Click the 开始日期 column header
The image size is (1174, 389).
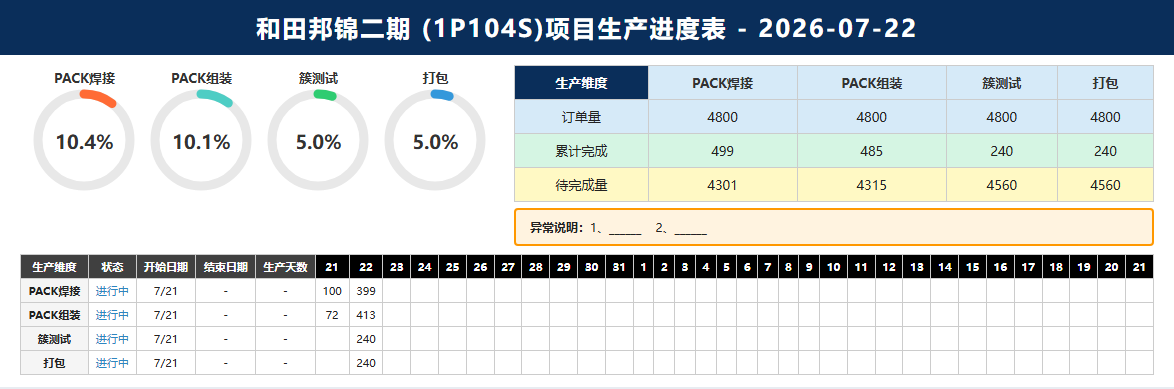click(165, 267)
